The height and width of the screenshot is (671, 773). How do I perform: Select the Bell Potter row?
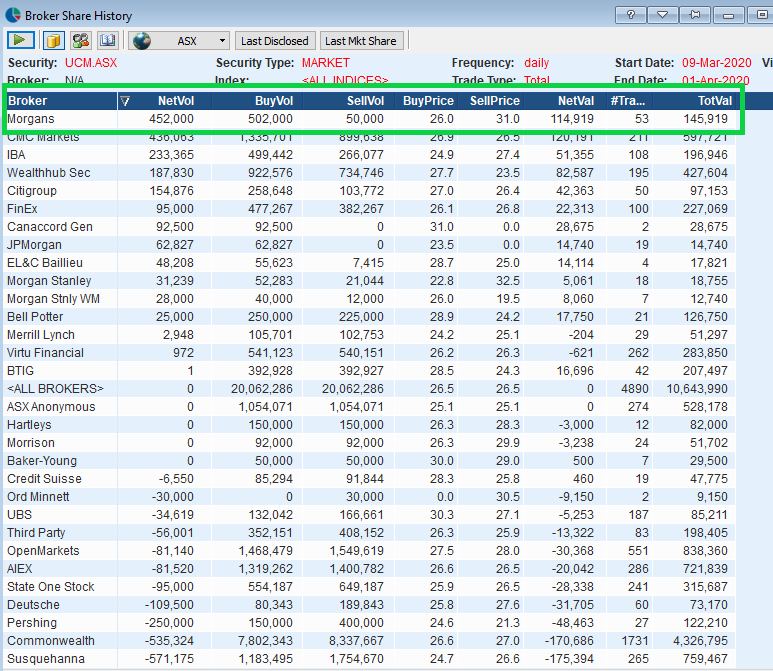click(370, 317)
